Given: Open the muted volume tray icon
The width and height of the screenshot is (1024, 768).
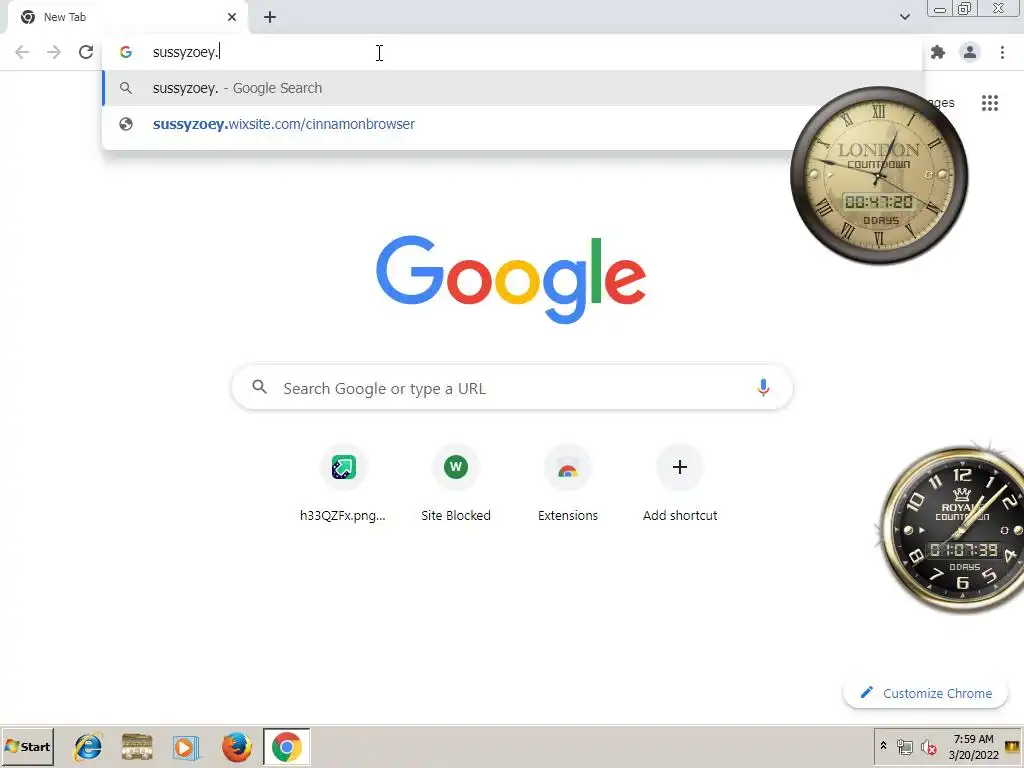Looking at the screenshot, I should (928, 746).
